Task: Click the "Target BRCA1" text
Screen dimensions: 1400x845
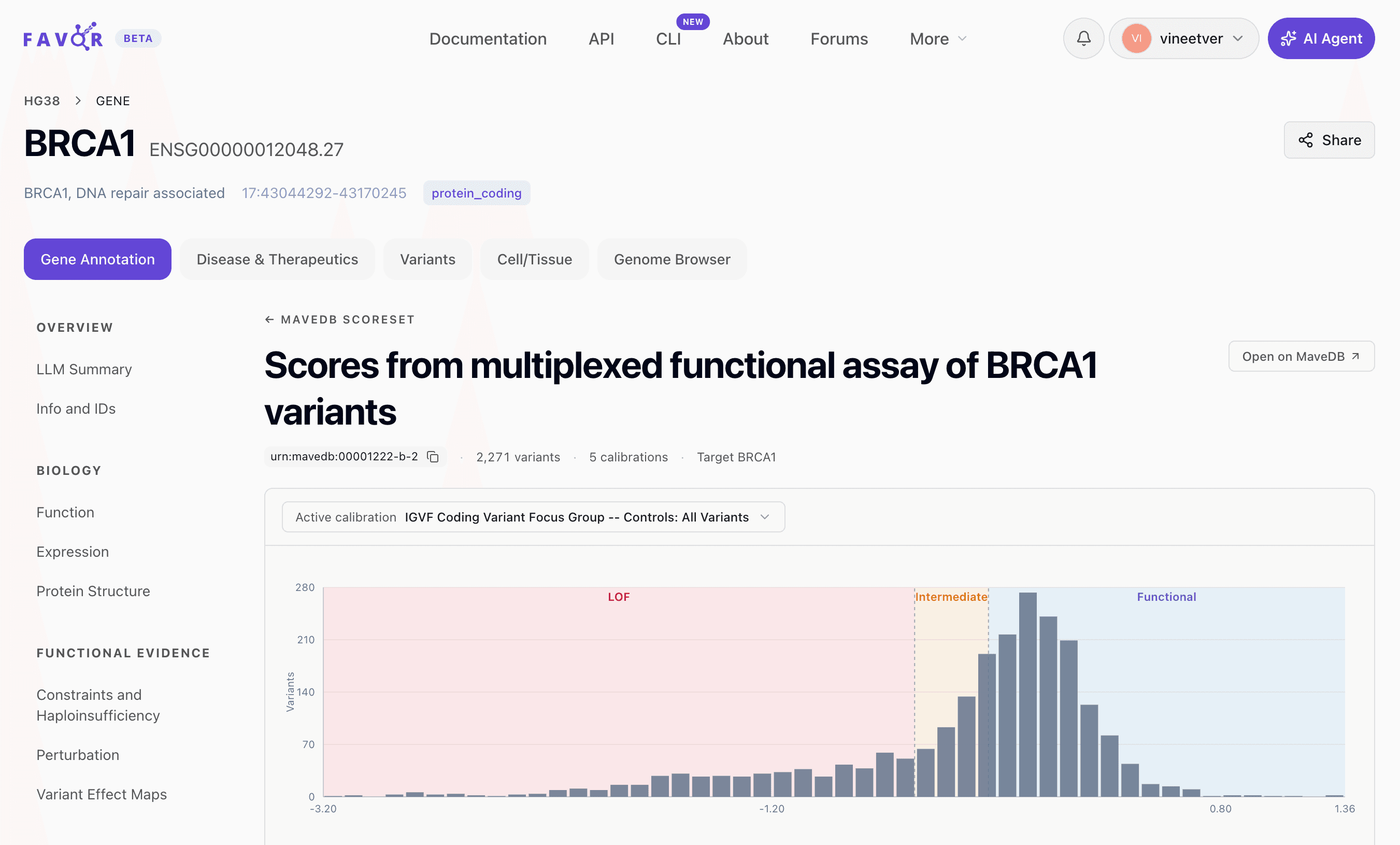Action: 736,457
